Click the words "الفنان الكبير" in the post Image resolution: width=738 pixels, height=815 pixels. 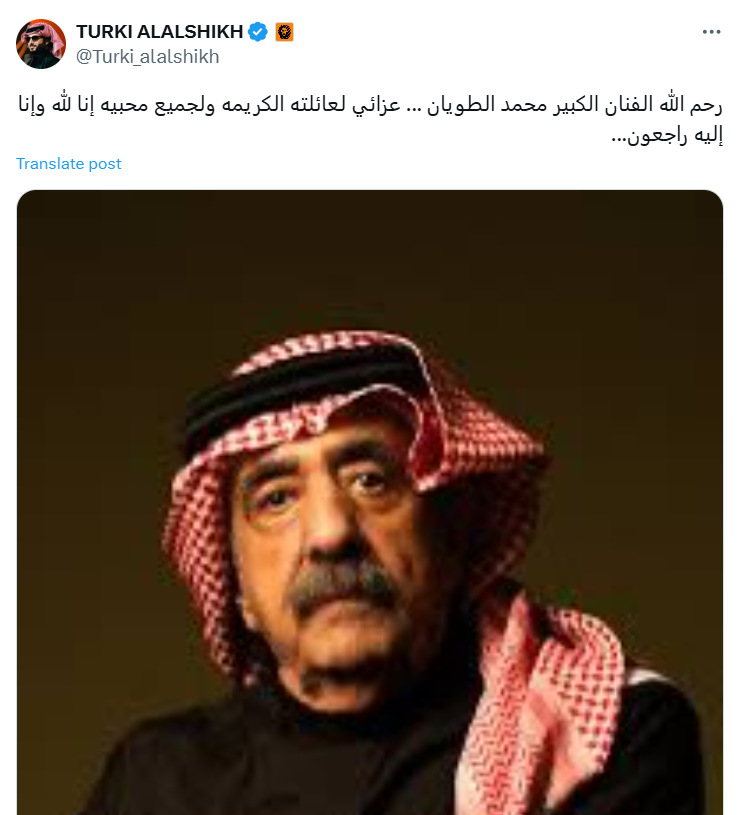604,104
